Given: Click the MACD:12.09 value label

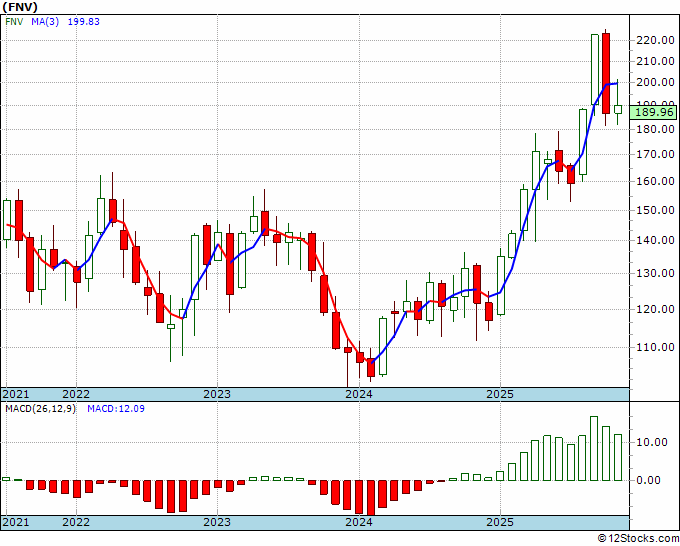Looking at the screenshot, I should [x=116, y=409].
